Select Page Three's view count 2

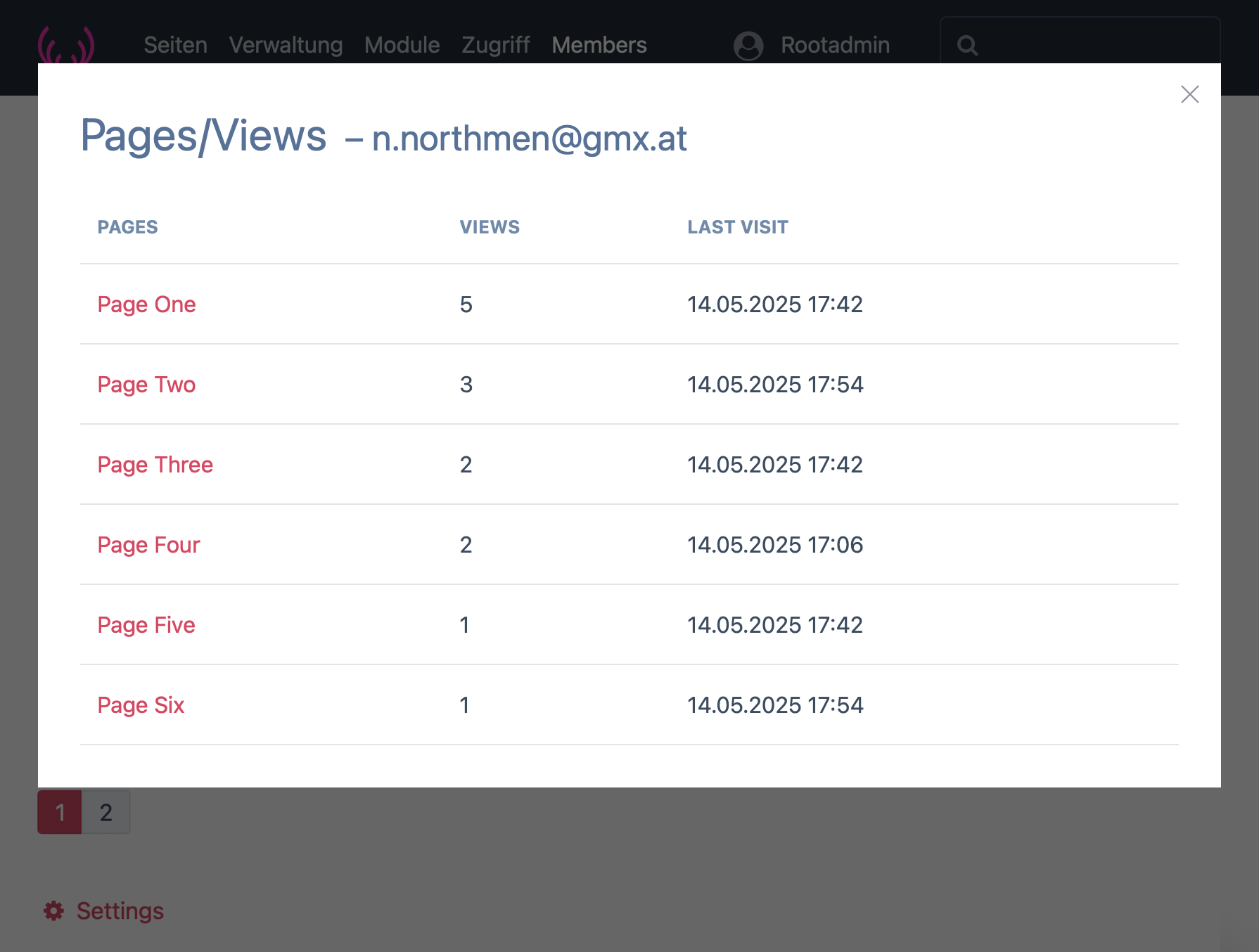(x=466, y=465)
